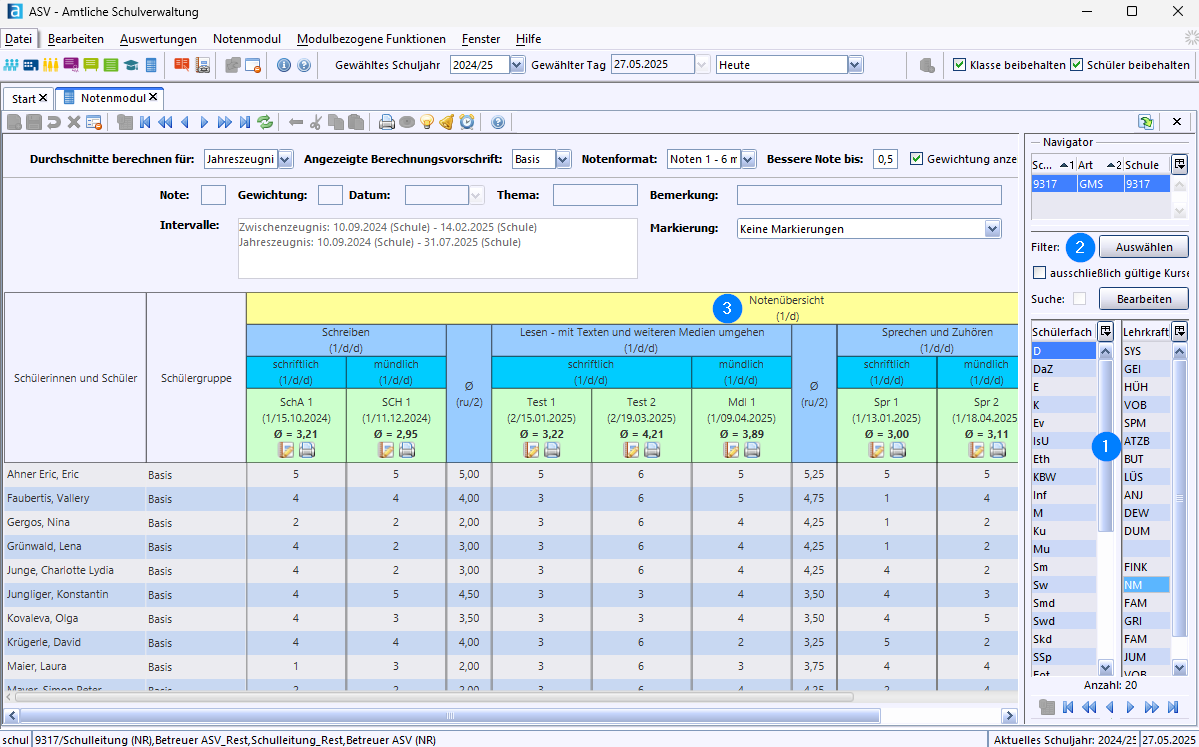This screenshot has height=747, width=1199.
Task: Switch to the Start tab
Action: pos(24,99)
